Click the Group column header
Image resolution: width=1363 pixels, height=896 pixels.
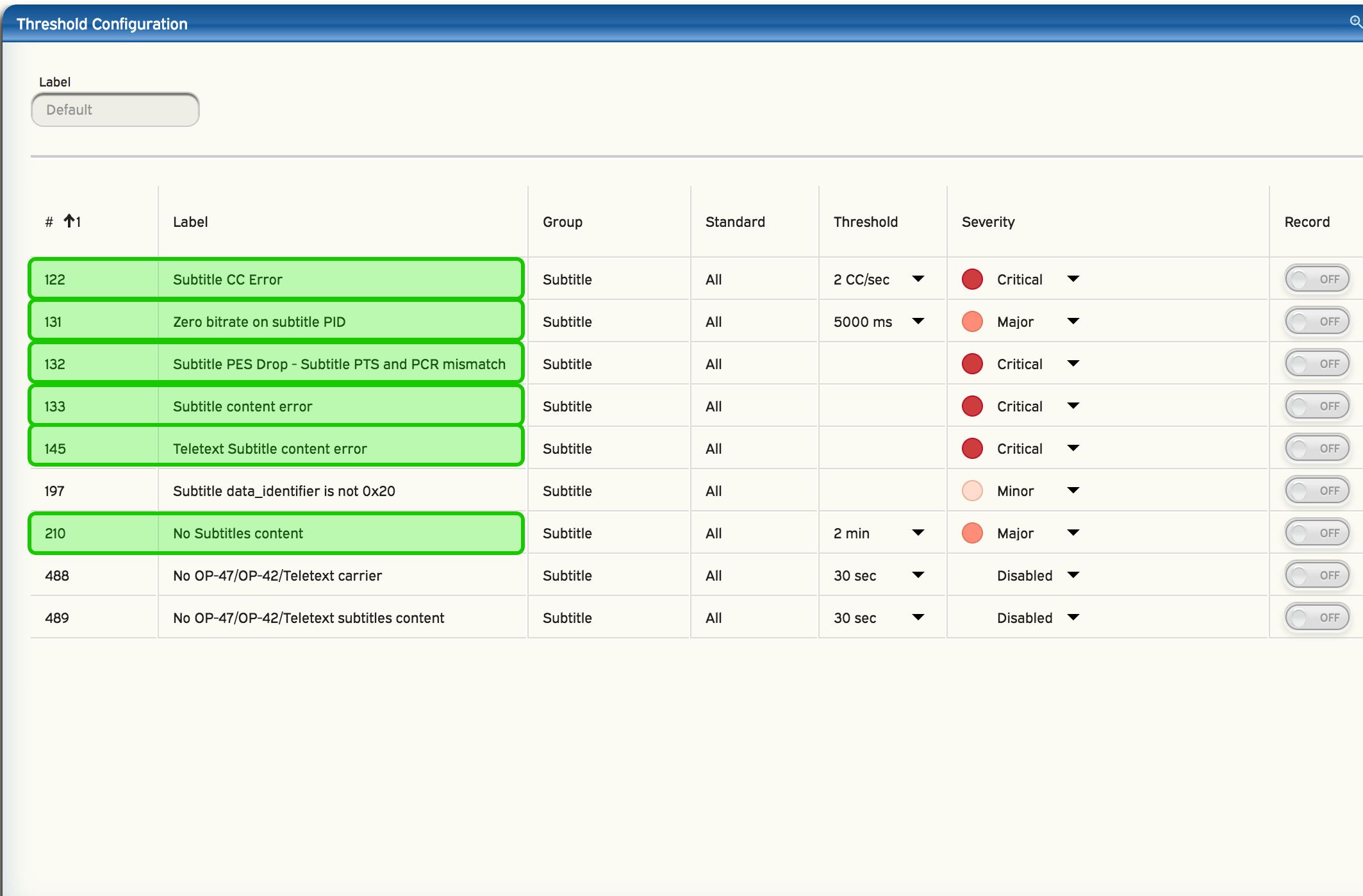pos(563,222)
